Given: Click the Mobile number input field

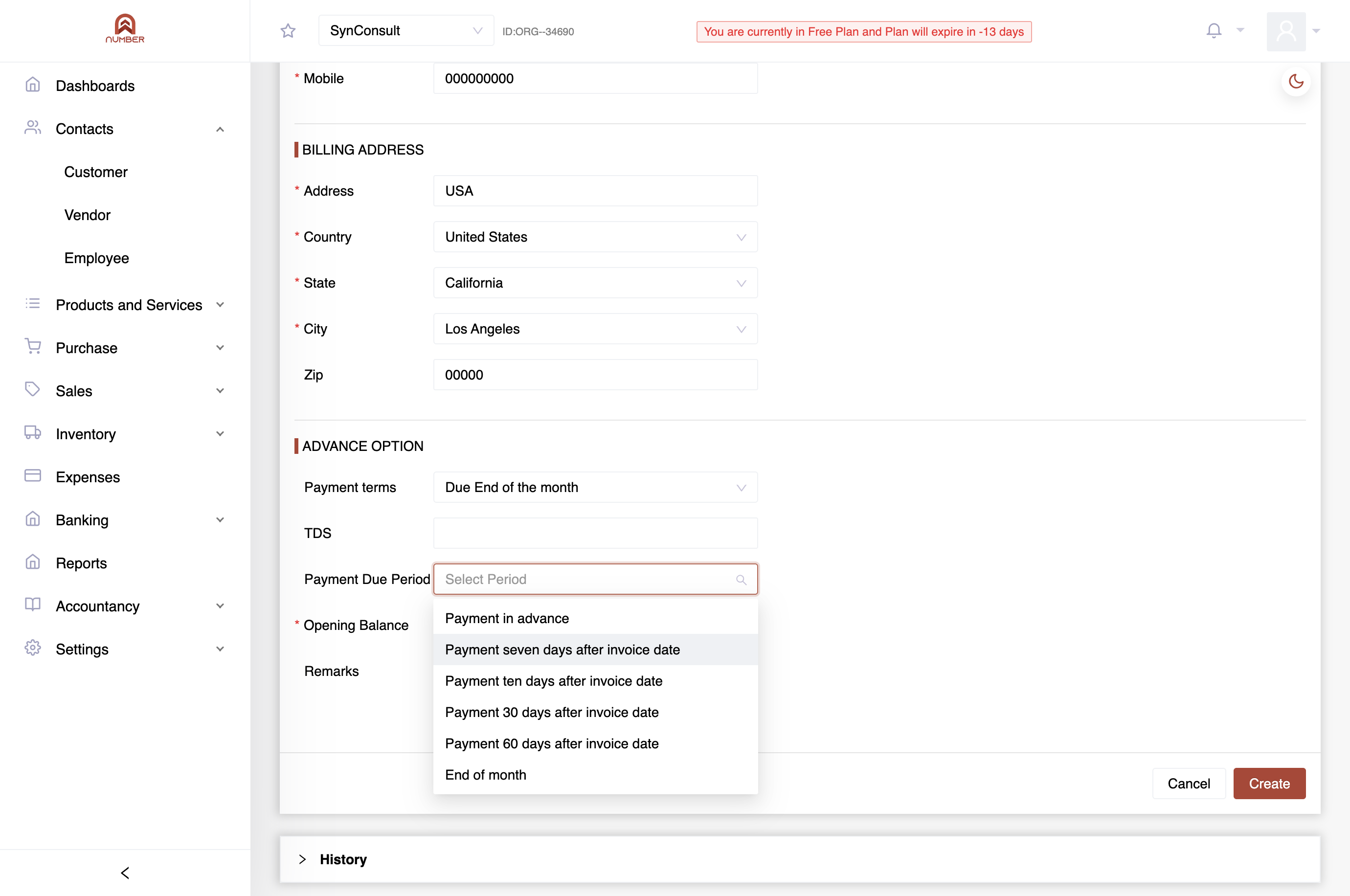Looking at the screenshot, I should 595,79.
